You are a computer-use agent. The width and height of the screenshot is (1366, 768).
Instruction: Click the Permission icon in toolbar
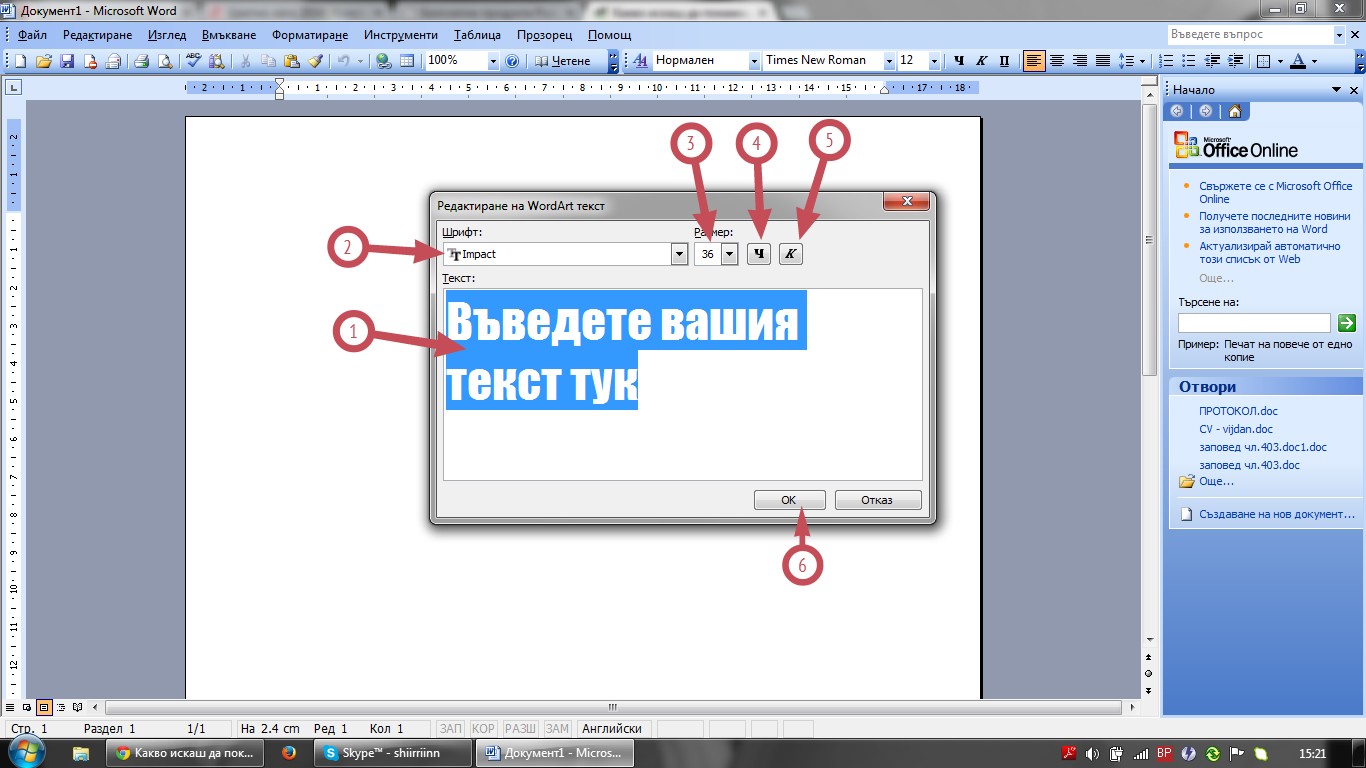coord(90,61)
